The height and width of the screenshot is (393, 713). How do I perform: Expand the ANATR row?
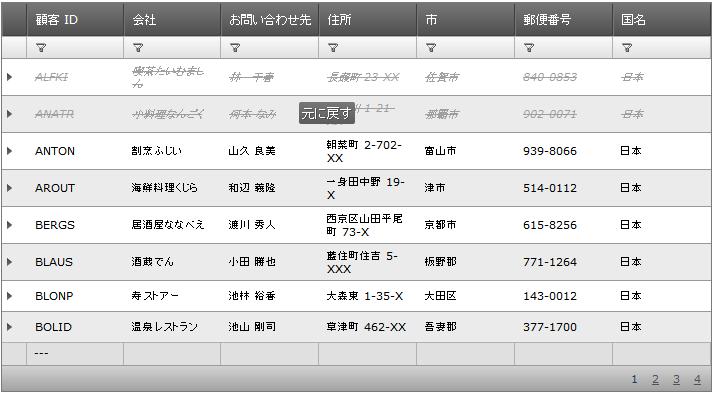pyautogui.click(x=10, y=114)
